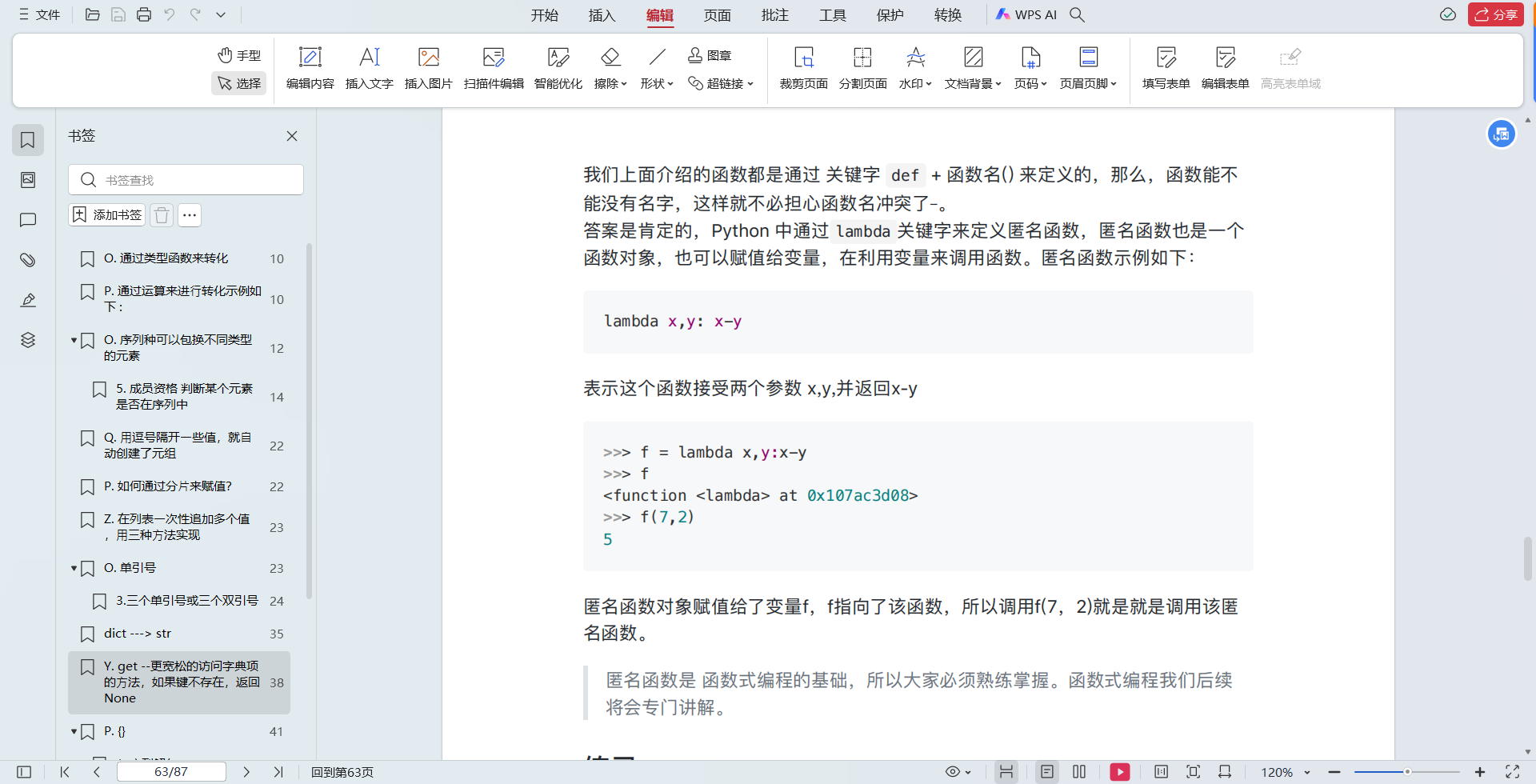Choose Crop Page (裁剪页面) tool
Image resolution: width=1536 pixels, height=784 pixels.
coord(803,68)
